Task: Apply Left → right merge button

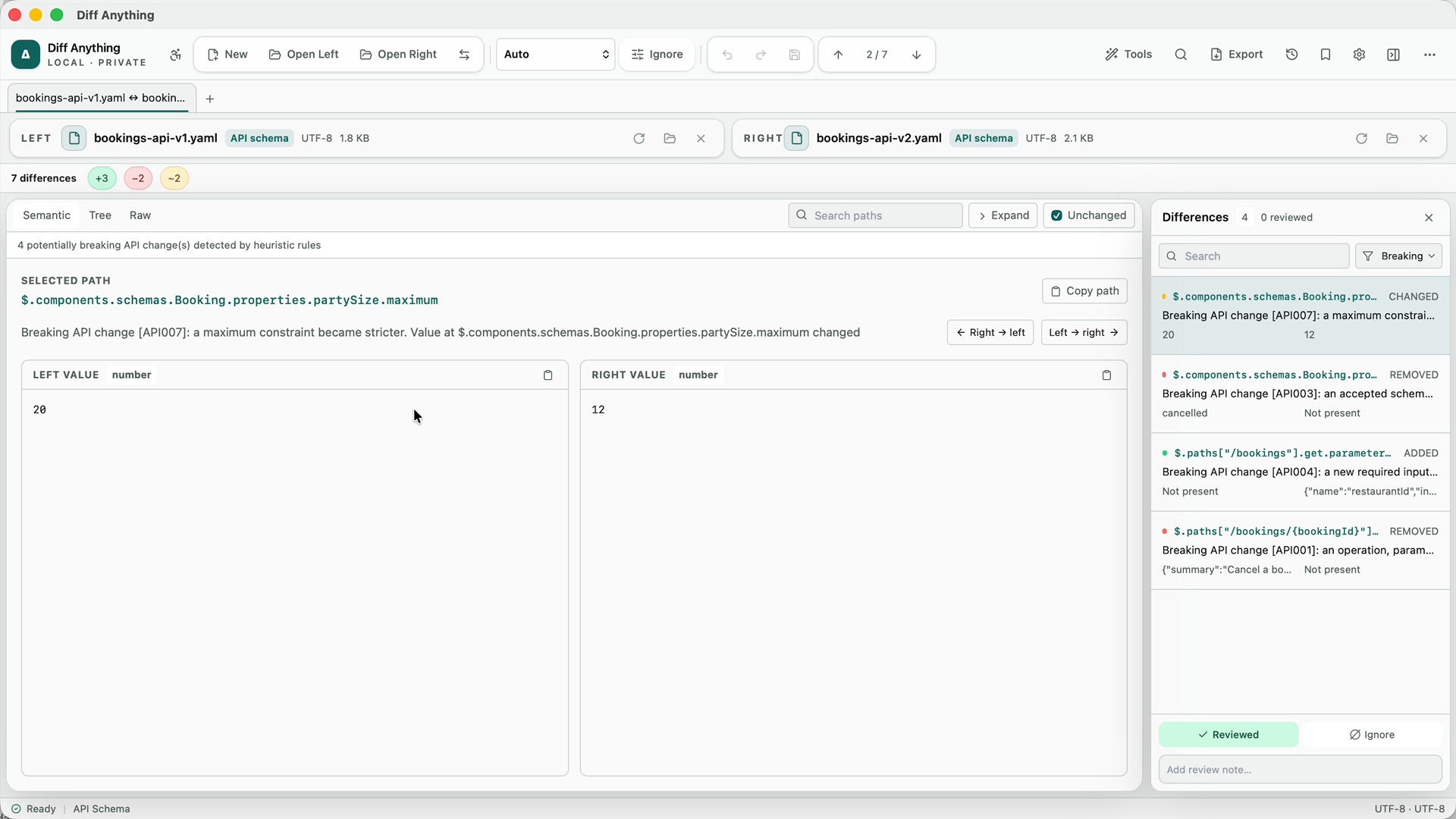Action: (1084, 332)
